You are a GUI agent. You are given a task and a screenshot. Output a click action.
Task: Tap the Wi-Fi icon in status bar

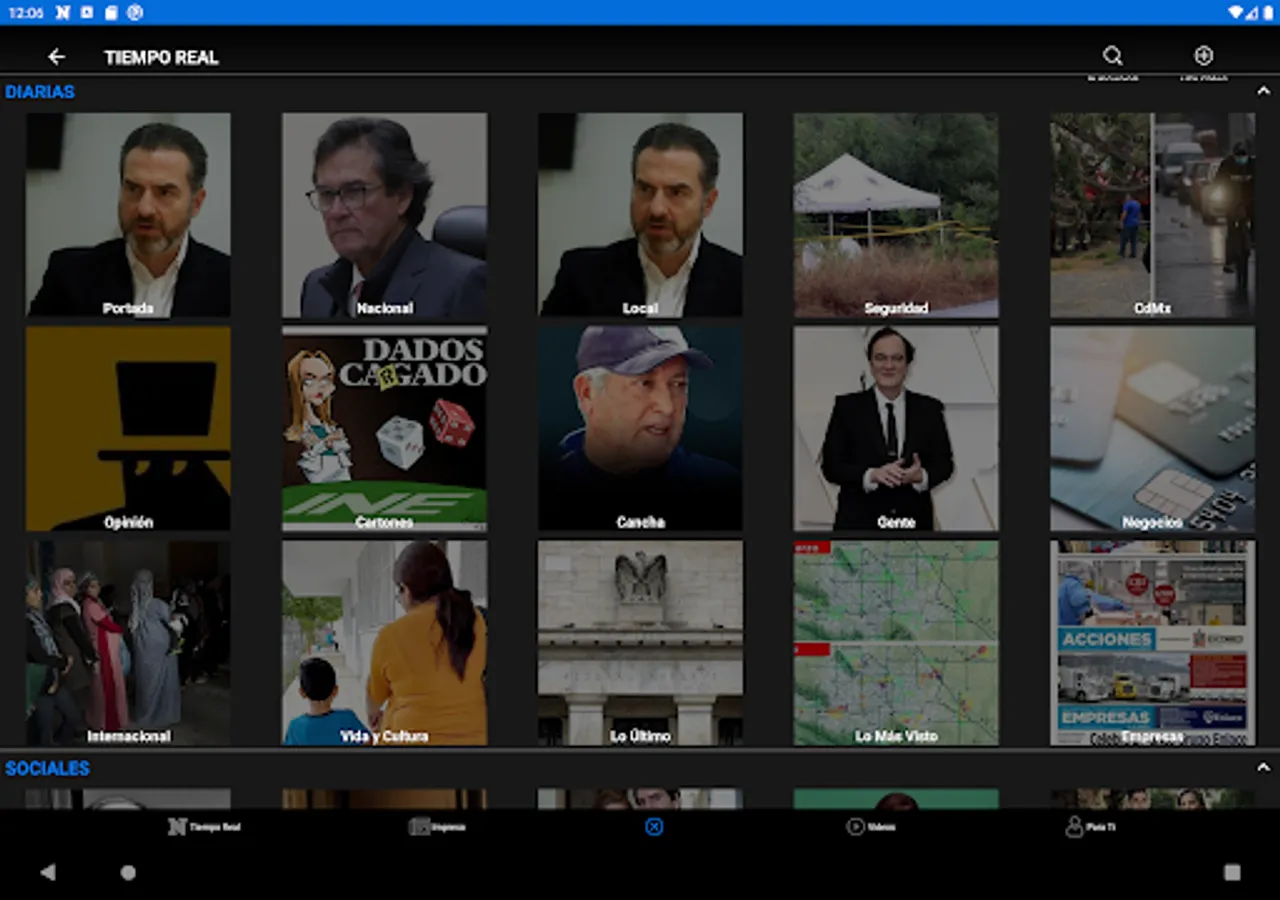click(x=1237, y=12)
